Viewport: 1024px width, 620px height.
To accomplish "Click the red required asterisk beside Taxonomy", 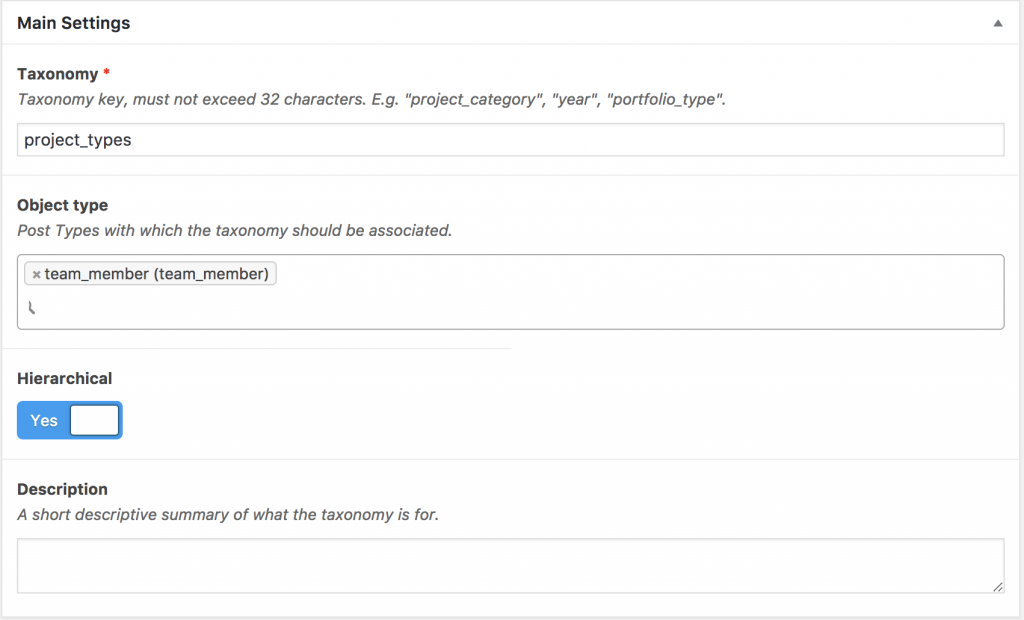I will click(106, 72).
